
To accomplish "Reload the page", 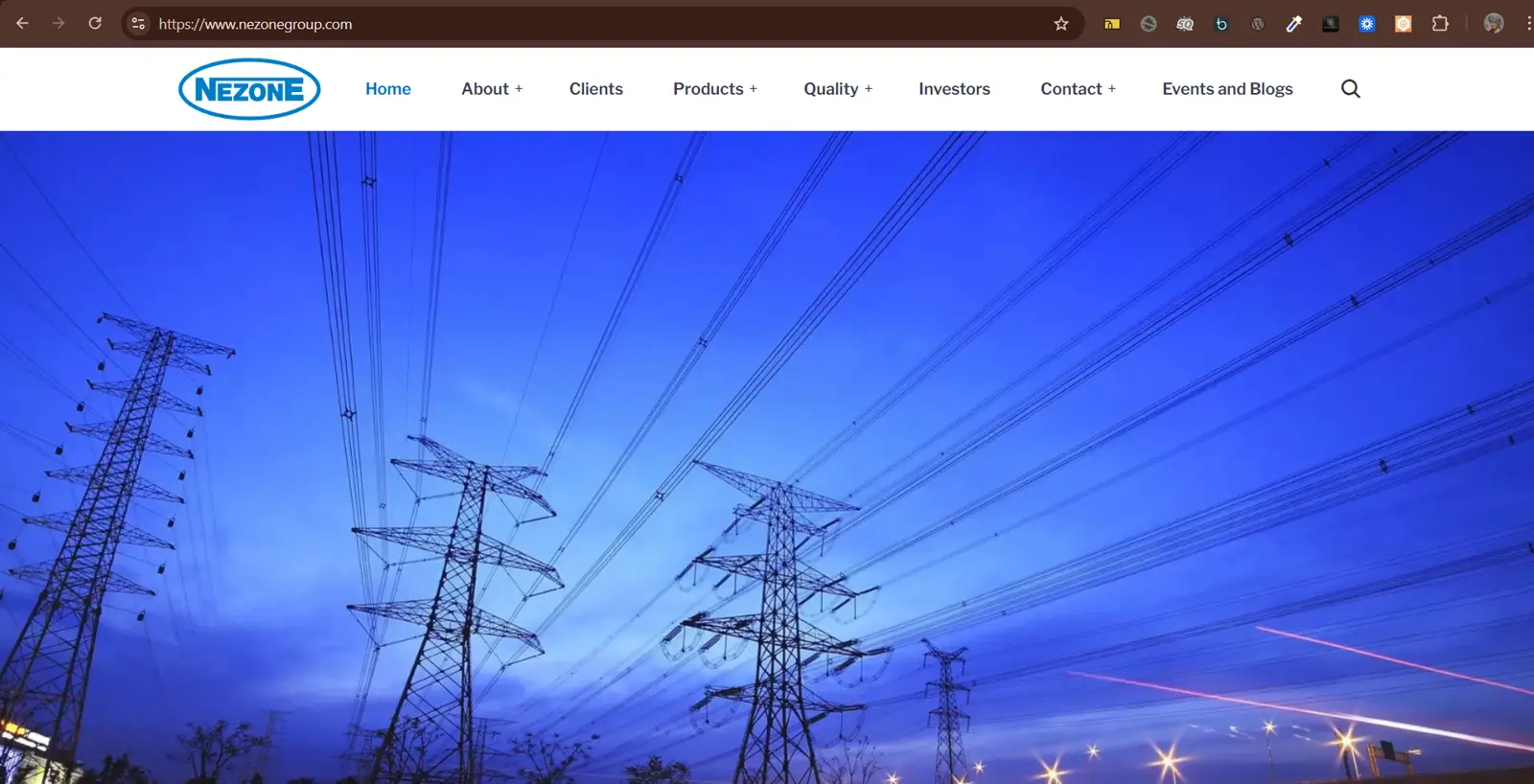I will pyautogui.click(x=95, y=23).
